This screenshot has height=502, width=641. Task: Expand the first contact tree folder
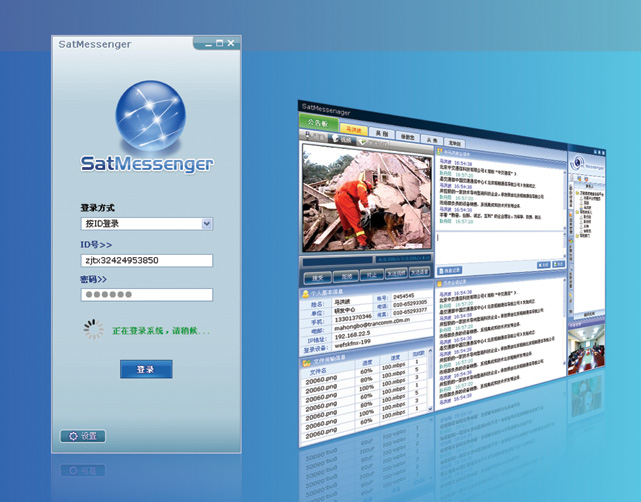pyautogui.click(x=577, y=193)
